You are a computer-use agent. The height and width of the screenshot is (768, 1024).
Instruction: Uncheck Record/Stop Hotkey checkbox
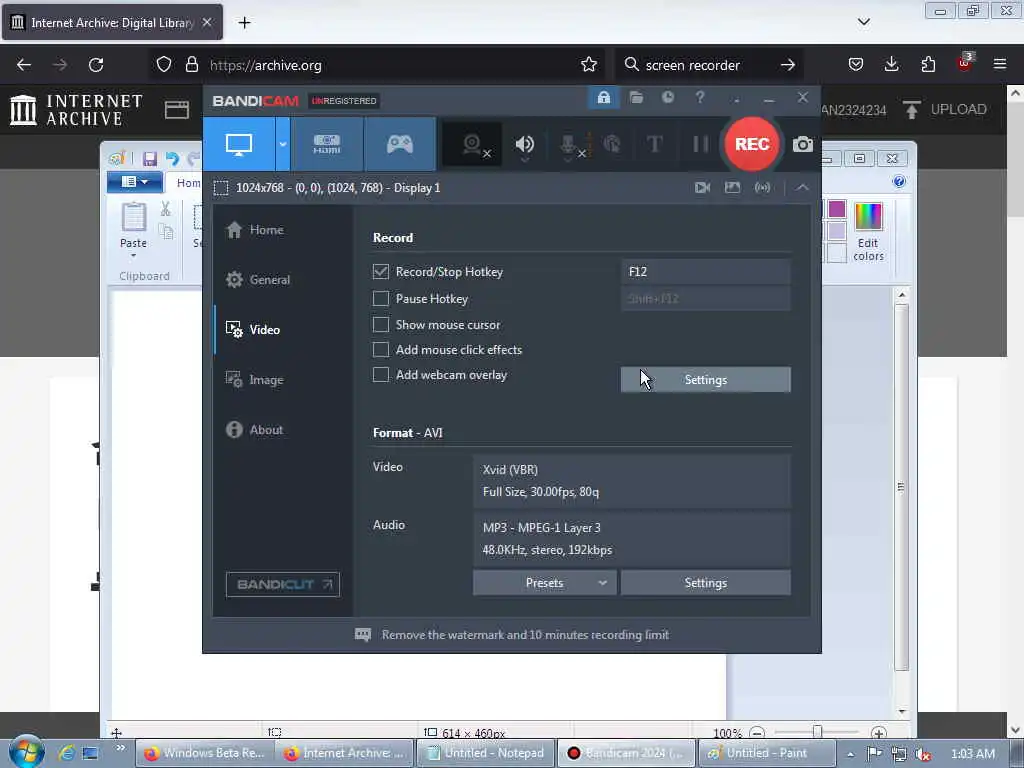381,272
